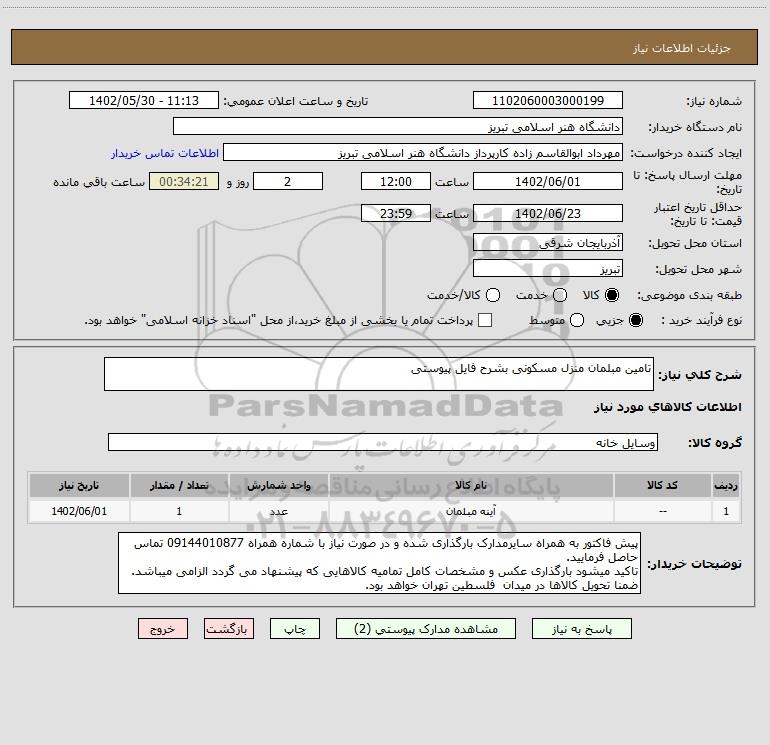Click table cell آینه مبلمان
Viewport: 770px width, 745px height.
tap(471, 511)
